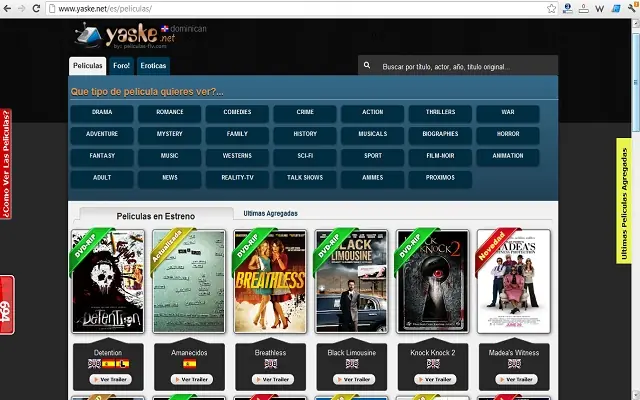The image size is (640, 400).
Task: Click the Spanish flag icon under Detention
Action: click(108, 363)
